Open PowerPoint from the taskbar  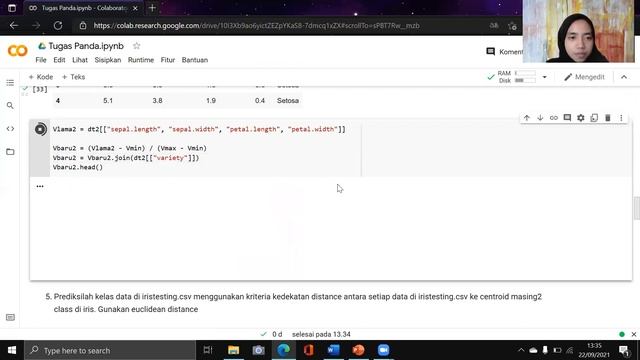pos(358,350)
